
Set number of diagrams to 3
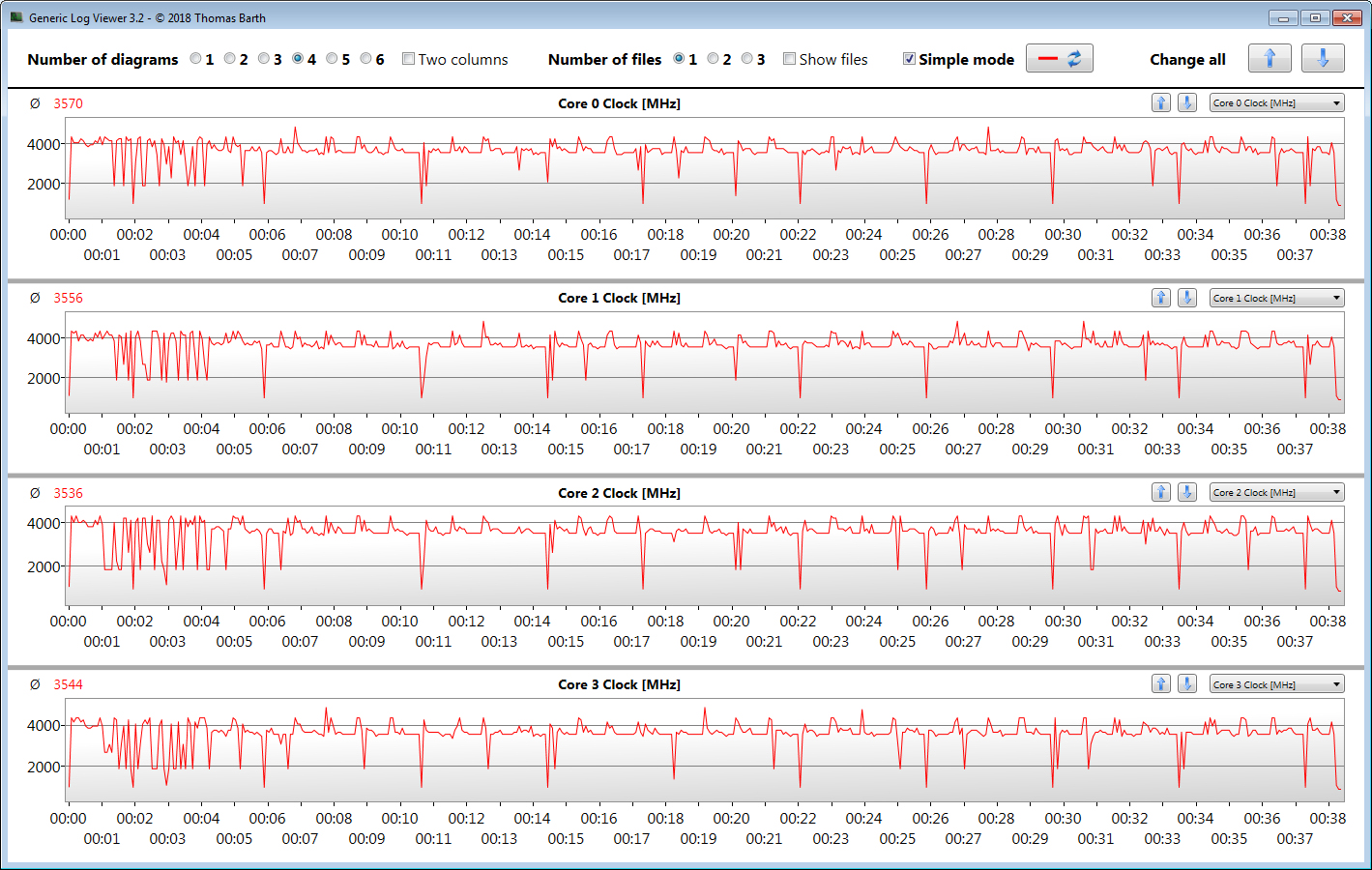pyautogui.click(x=264, y=59)
